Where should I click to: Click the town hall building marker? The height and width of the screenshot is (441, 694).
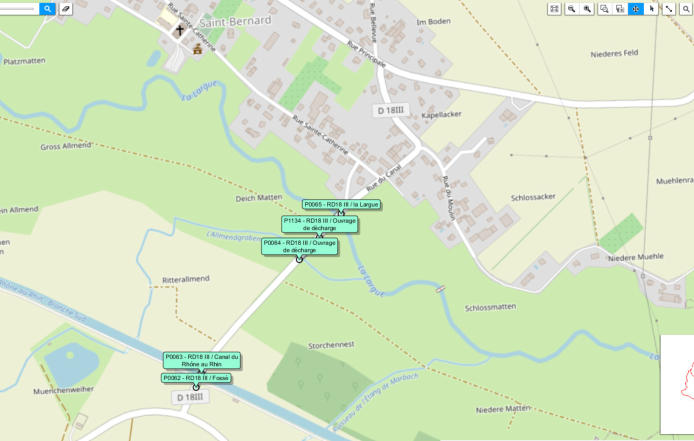(197, 49)
